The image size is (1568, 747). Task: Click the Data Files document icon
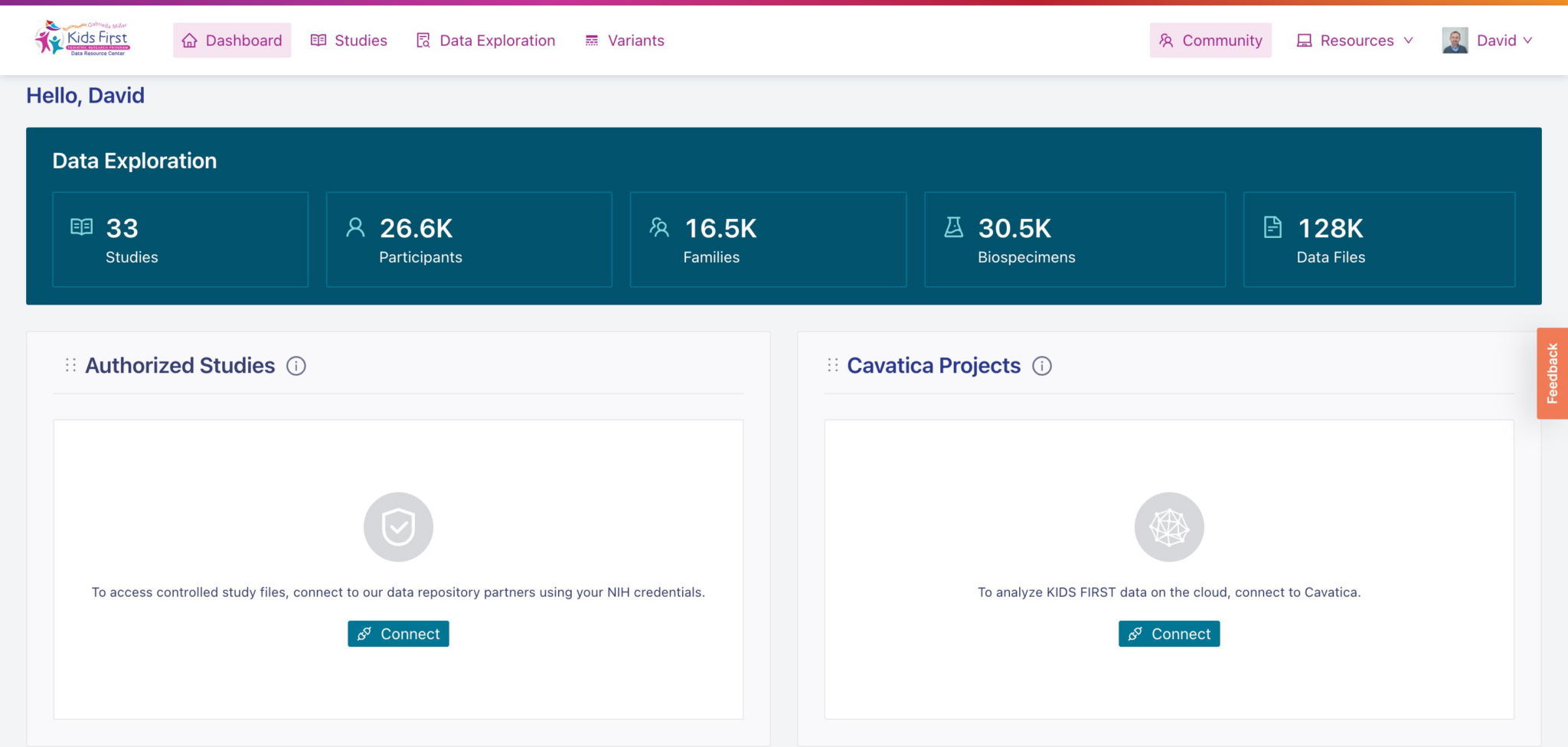[1272, 227]
